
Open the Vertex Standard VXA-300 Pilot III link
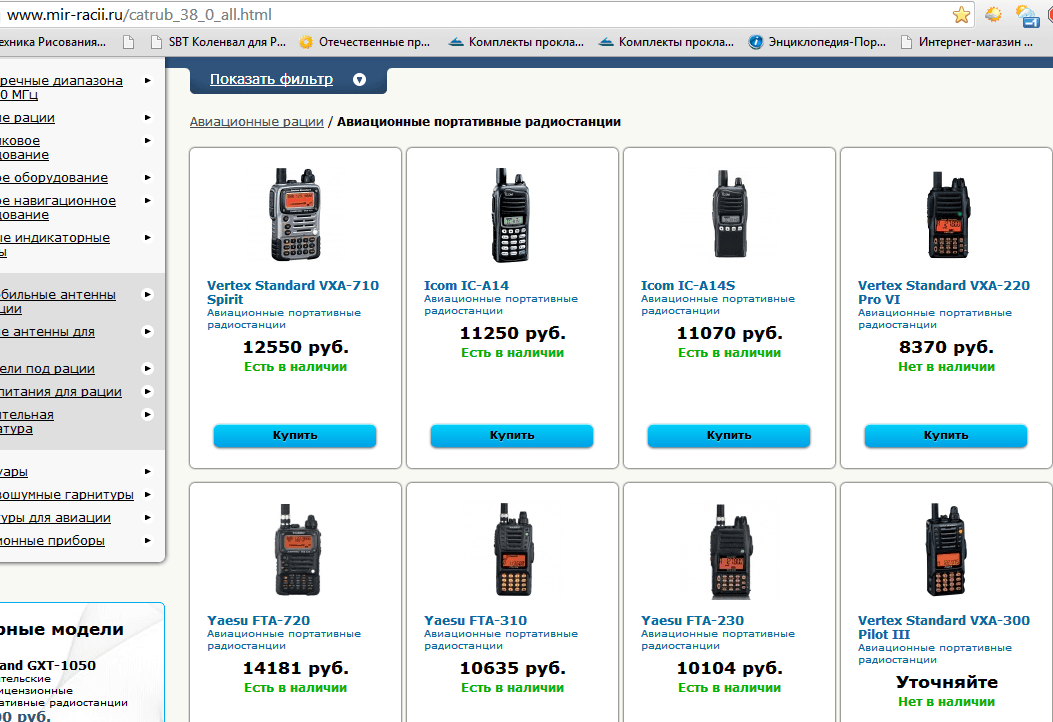pyautogui.click(x=943, y=627)
